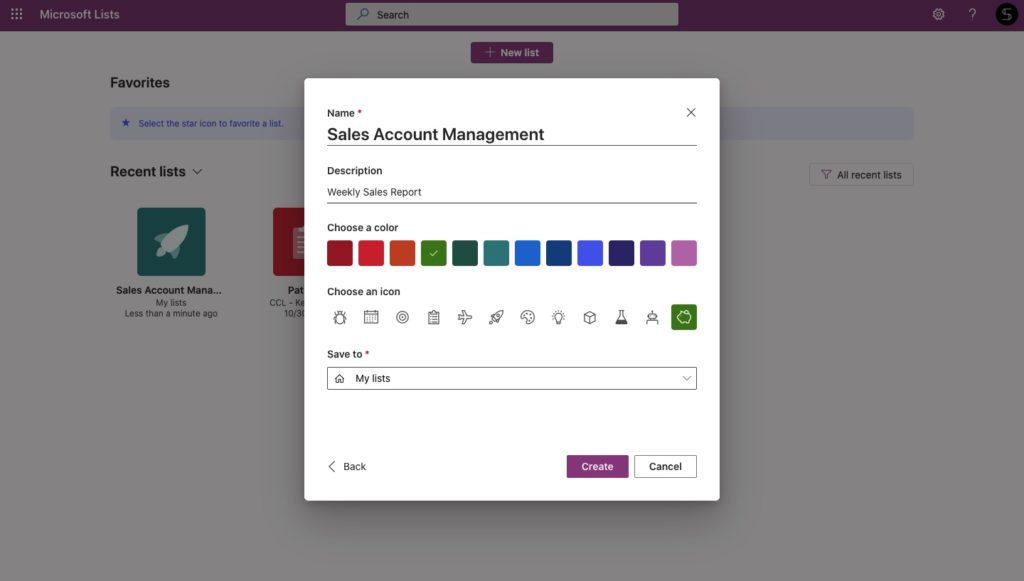
Task: Select the paint palette icon
Action: pos(528,317)
